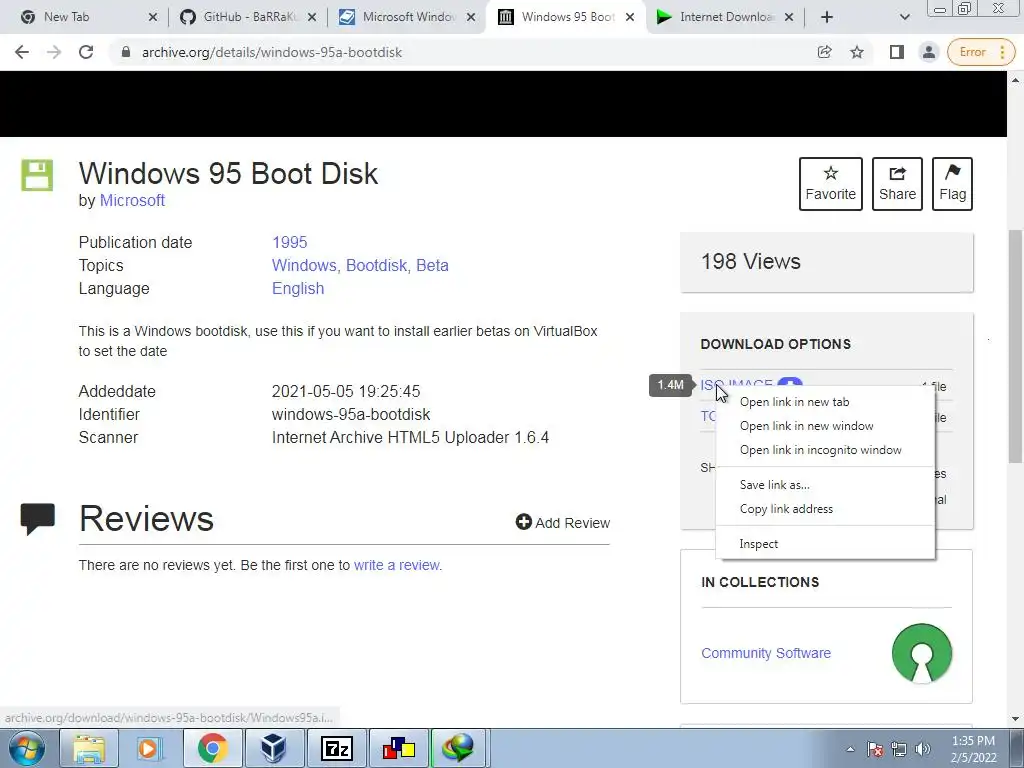Viewport: 1024px width, 768px height.
Task: Click the volume speaker tray icon
Action: [x=922, y=750]
